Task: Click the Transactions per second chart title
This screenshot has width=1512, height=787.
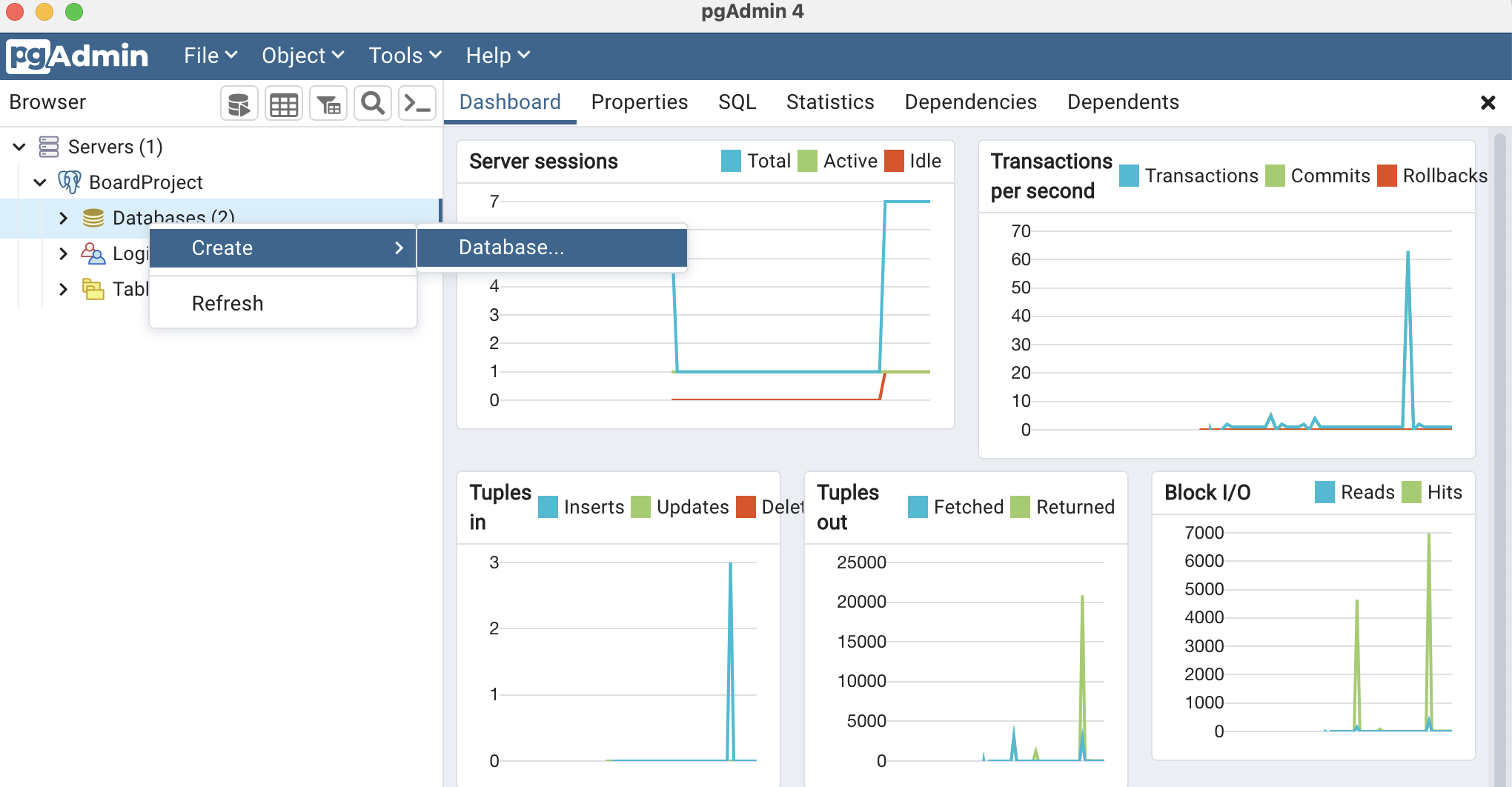Action: pyautogui.click(x=1051, y=176)
